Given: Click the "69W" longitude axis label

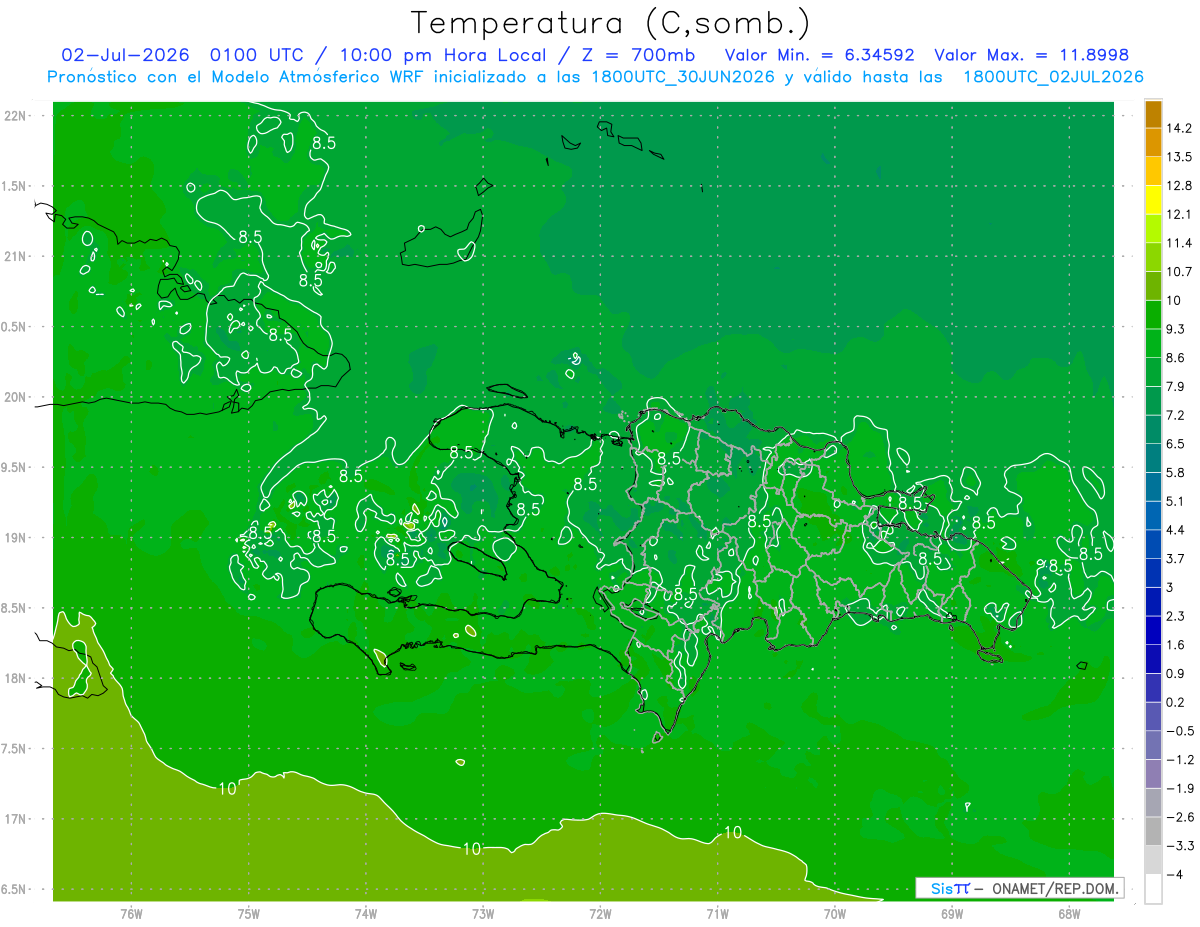Looking at the screenshot, I should [x=952, y=914].
